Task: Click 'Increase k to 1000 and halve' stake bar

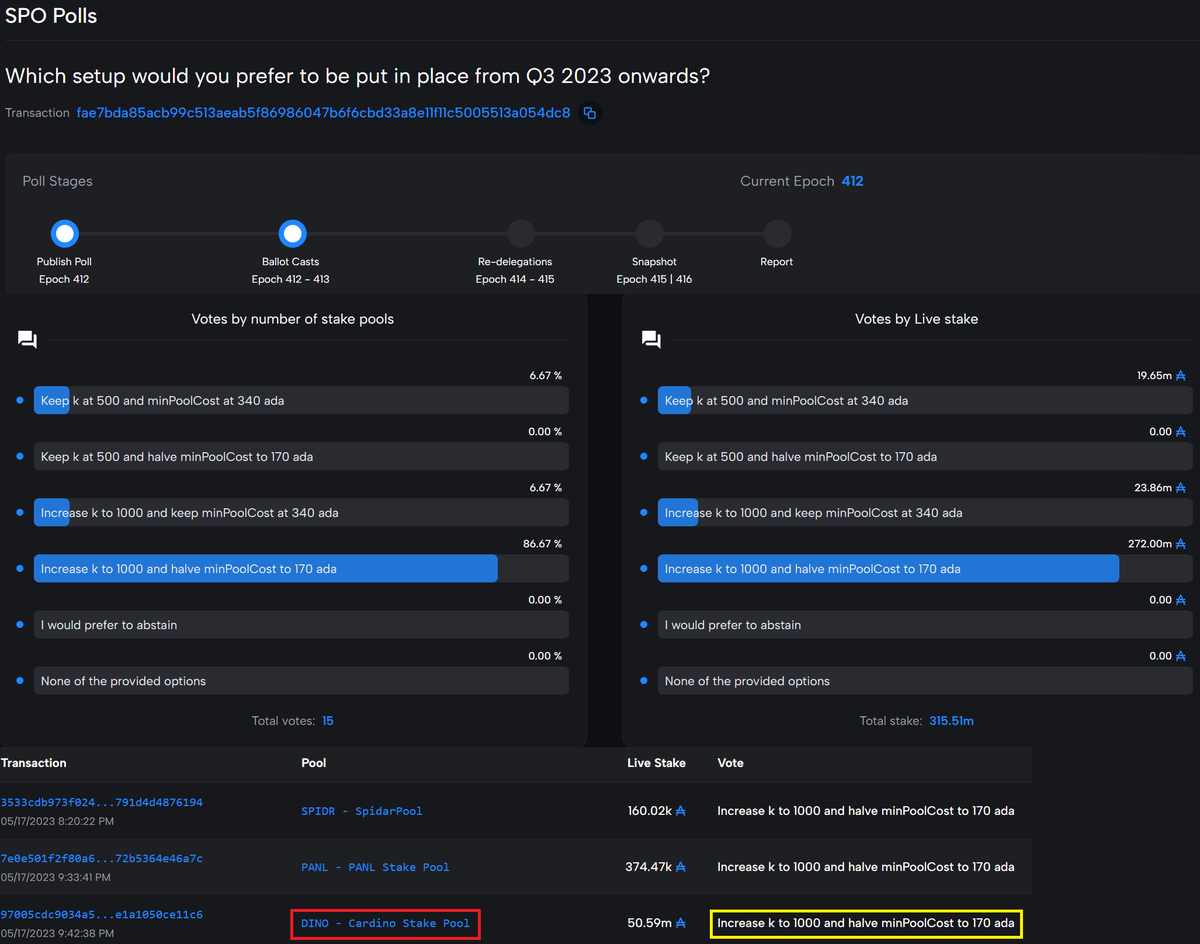Action: [925, 569]
